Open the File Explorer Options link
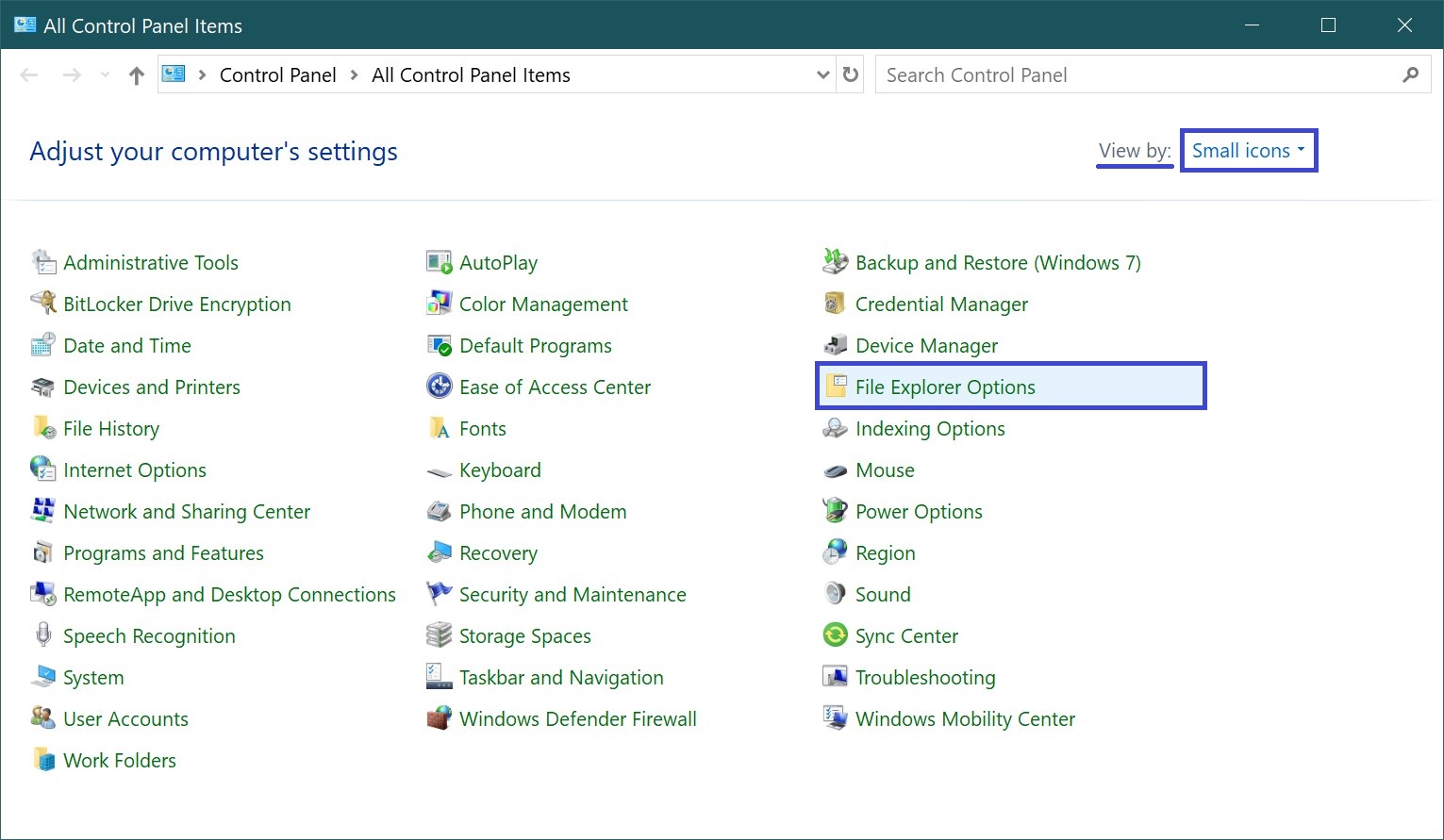Viewport: 1444px width, 840px height. [945, 387]
